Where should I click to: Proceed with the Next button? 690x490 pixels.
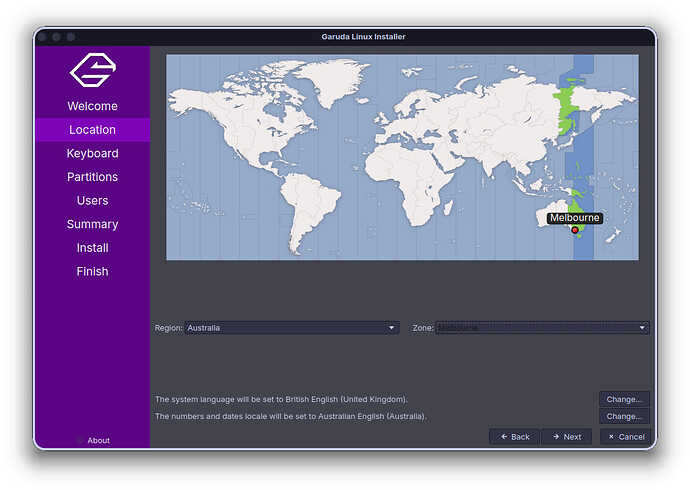[x=566, y=437]
